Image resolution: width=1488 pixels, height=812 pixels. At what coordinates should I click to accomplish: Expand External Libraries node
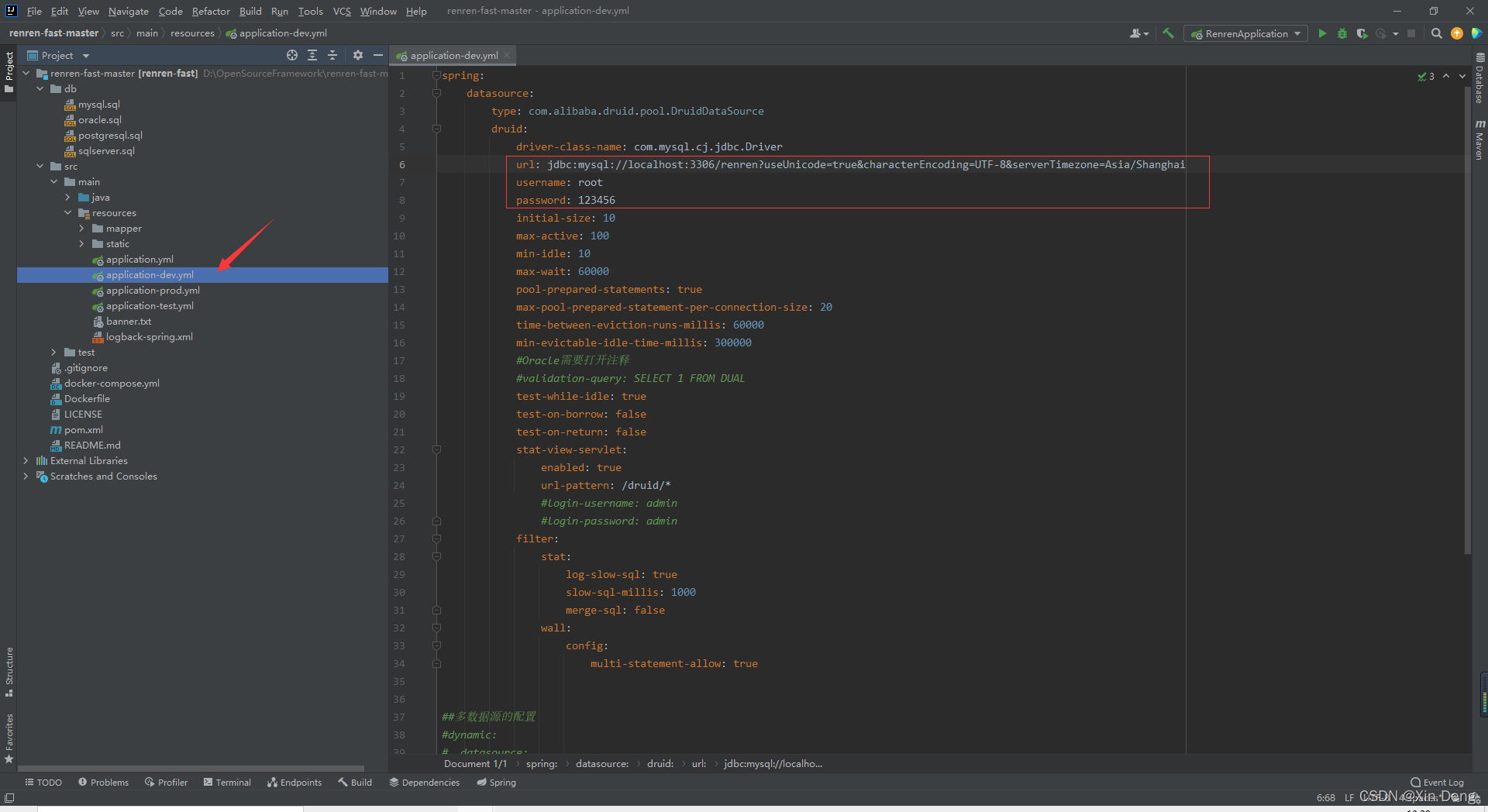pos(26,461)
